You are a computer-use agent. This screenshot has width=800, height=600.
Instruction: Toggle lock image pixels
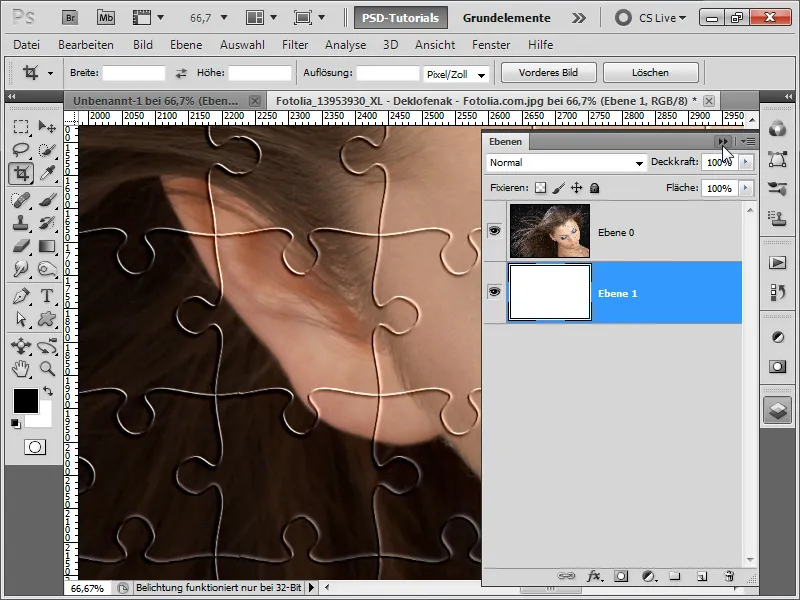[x=559, y=188]
